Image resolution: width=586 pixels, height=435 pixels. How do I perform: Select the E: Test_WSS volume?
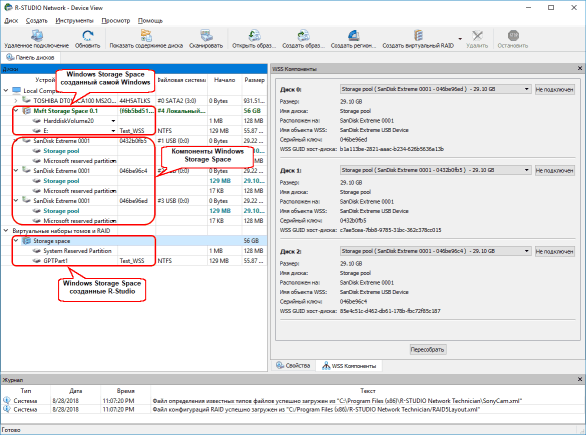(x=135, y=131)
